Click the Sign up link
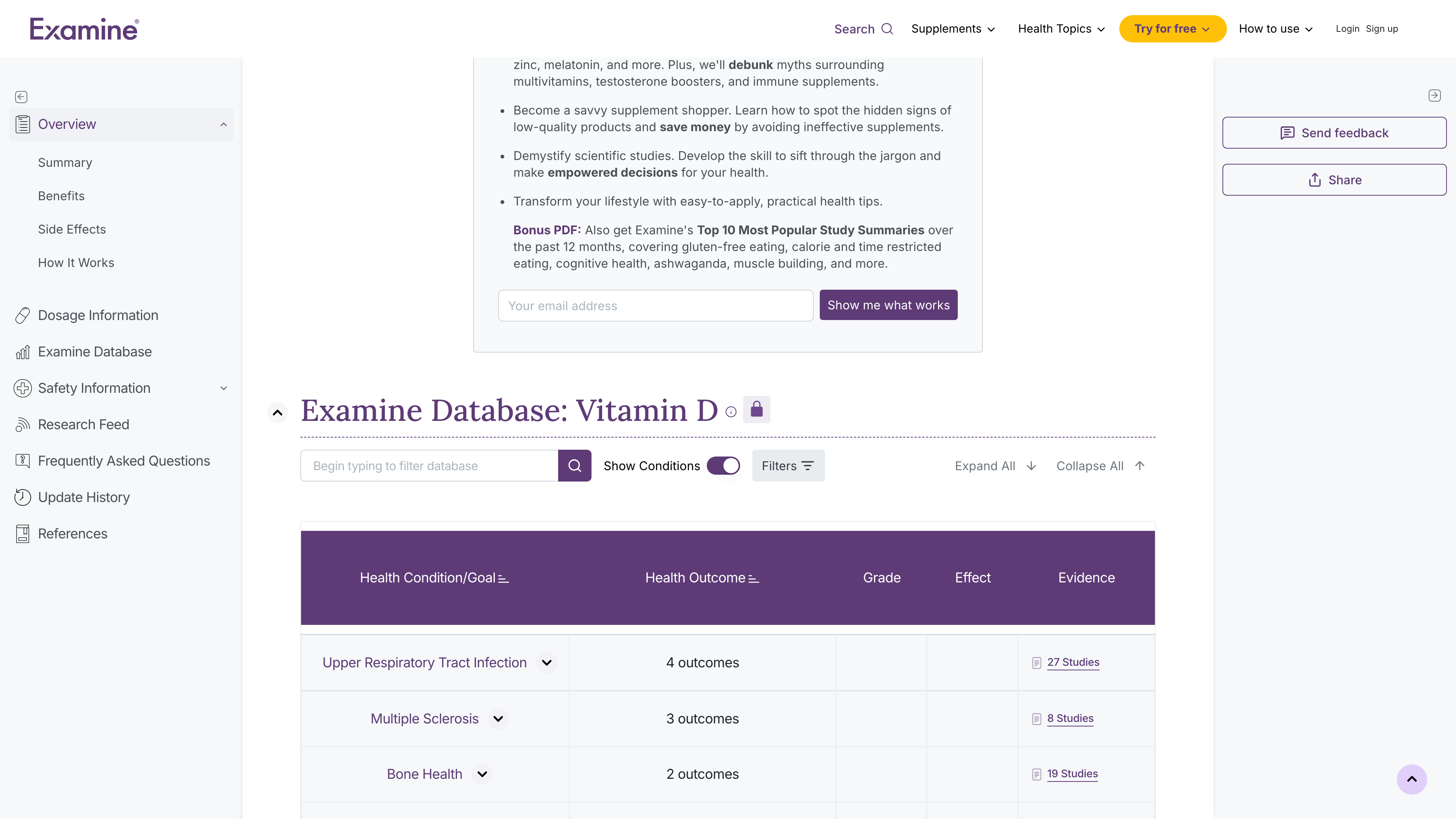The width and height of the screenshot is (1456, 819). [x=1382, y=29]
